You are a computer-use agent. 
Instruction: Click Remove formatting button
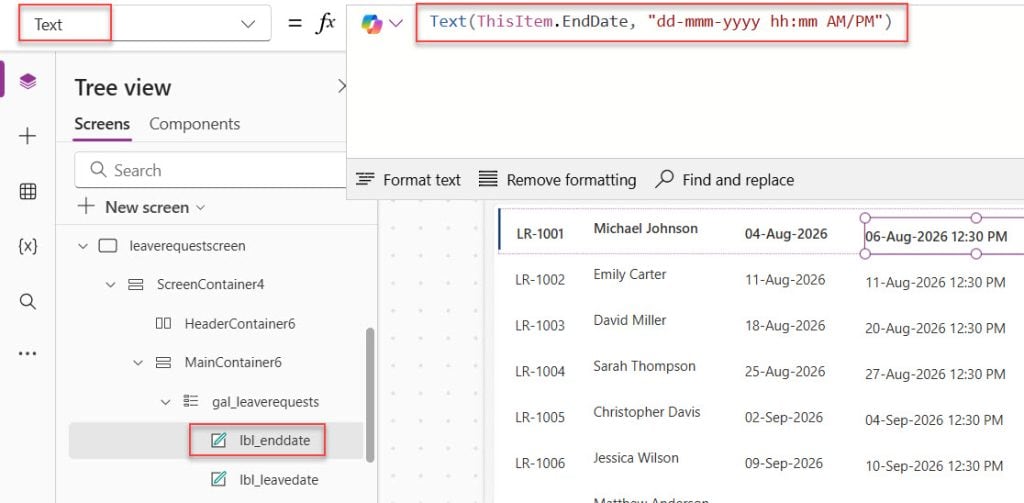[x=557, y=180]
